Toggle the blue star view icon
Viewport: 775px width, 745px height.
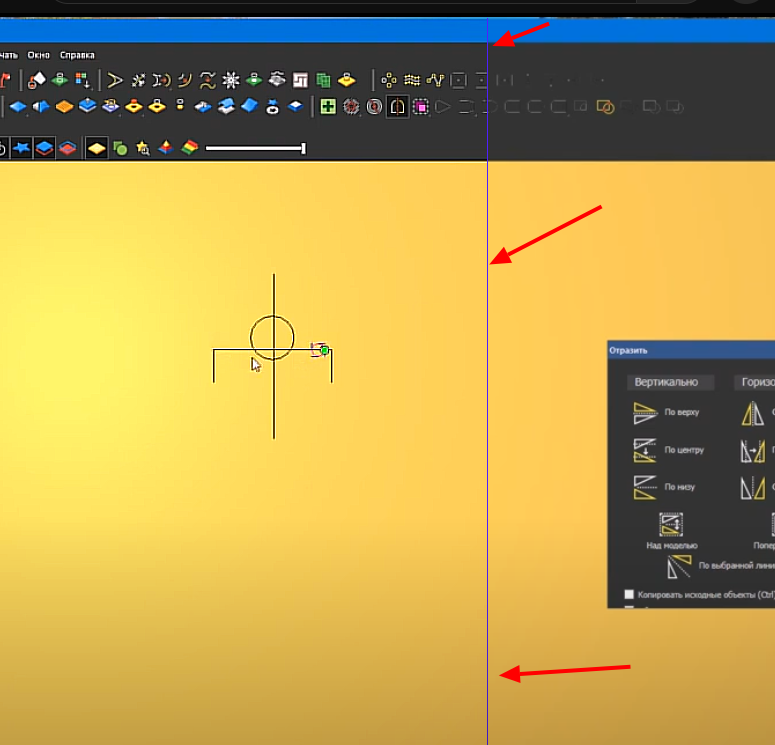(x=21, y=148)
